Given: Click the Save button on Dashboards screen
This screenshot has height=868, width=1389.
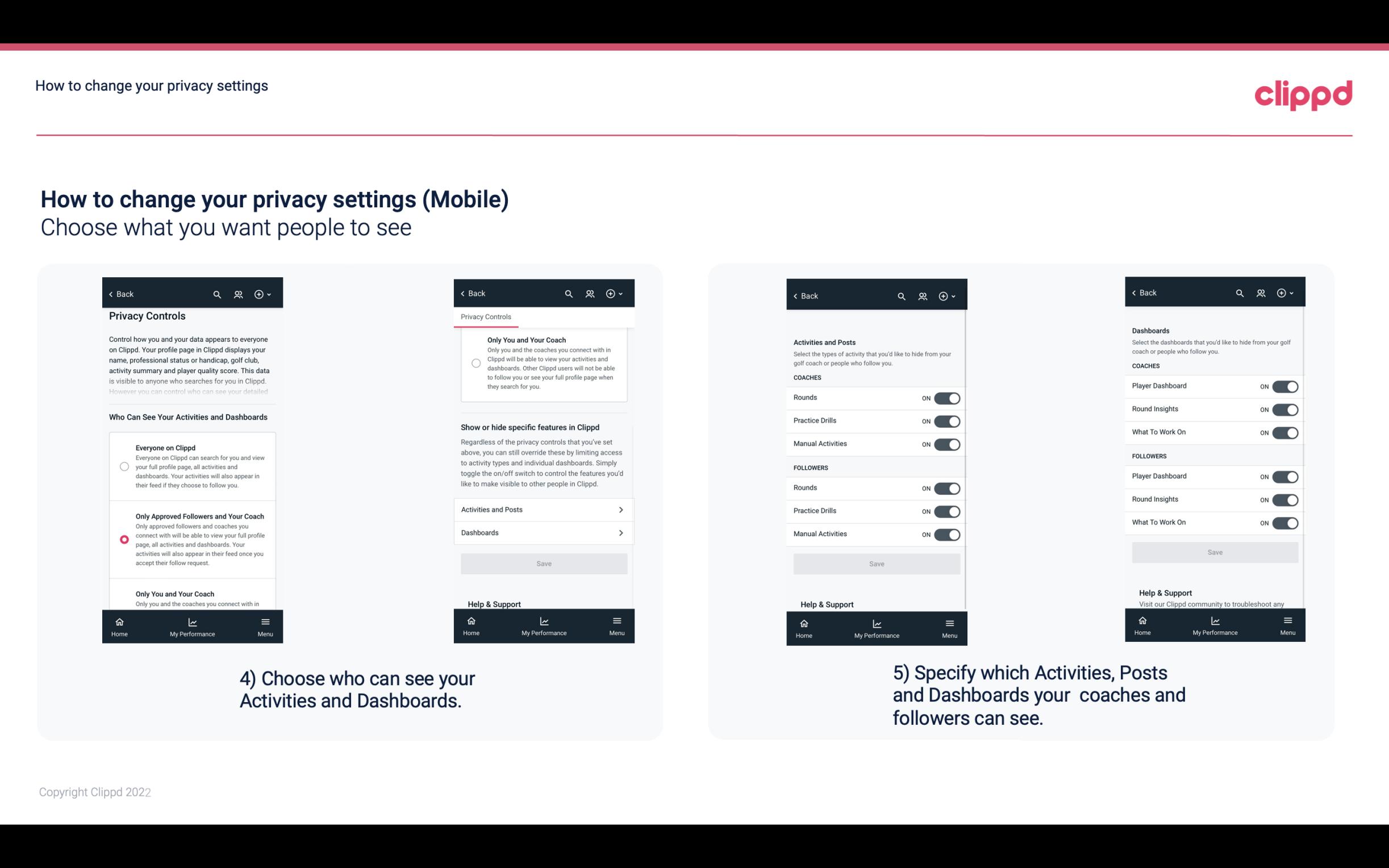Looking at the screenshot, I should (1214, 552).
